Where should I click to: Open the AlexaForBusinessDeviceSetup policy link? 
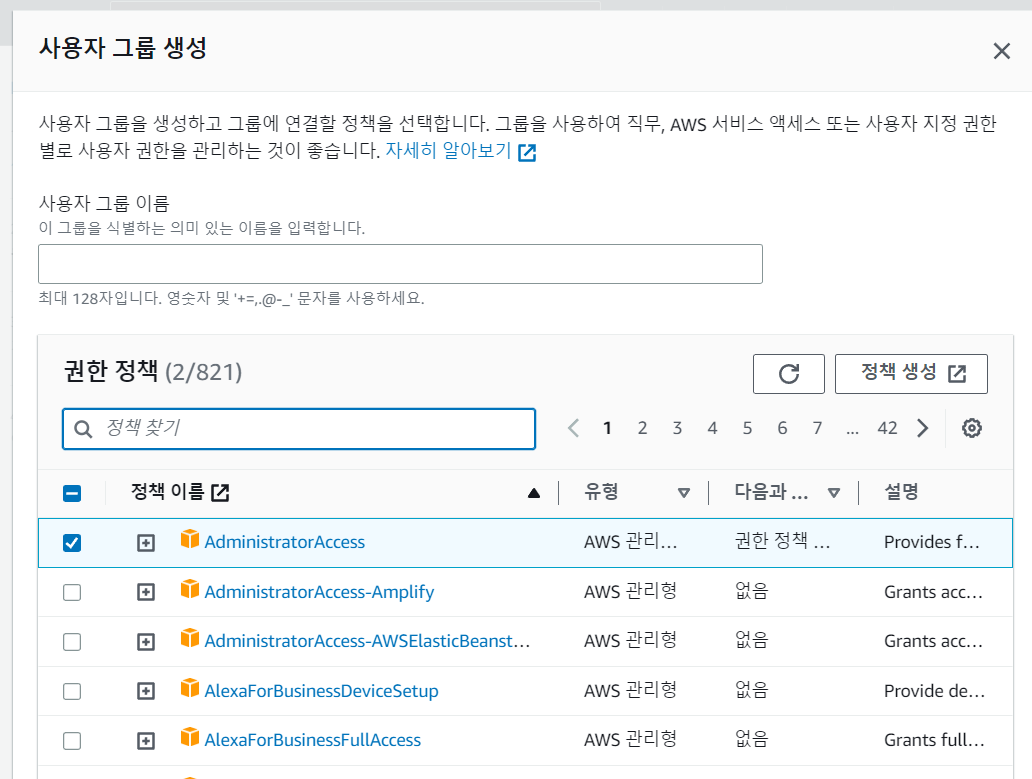tap(321, 691)
